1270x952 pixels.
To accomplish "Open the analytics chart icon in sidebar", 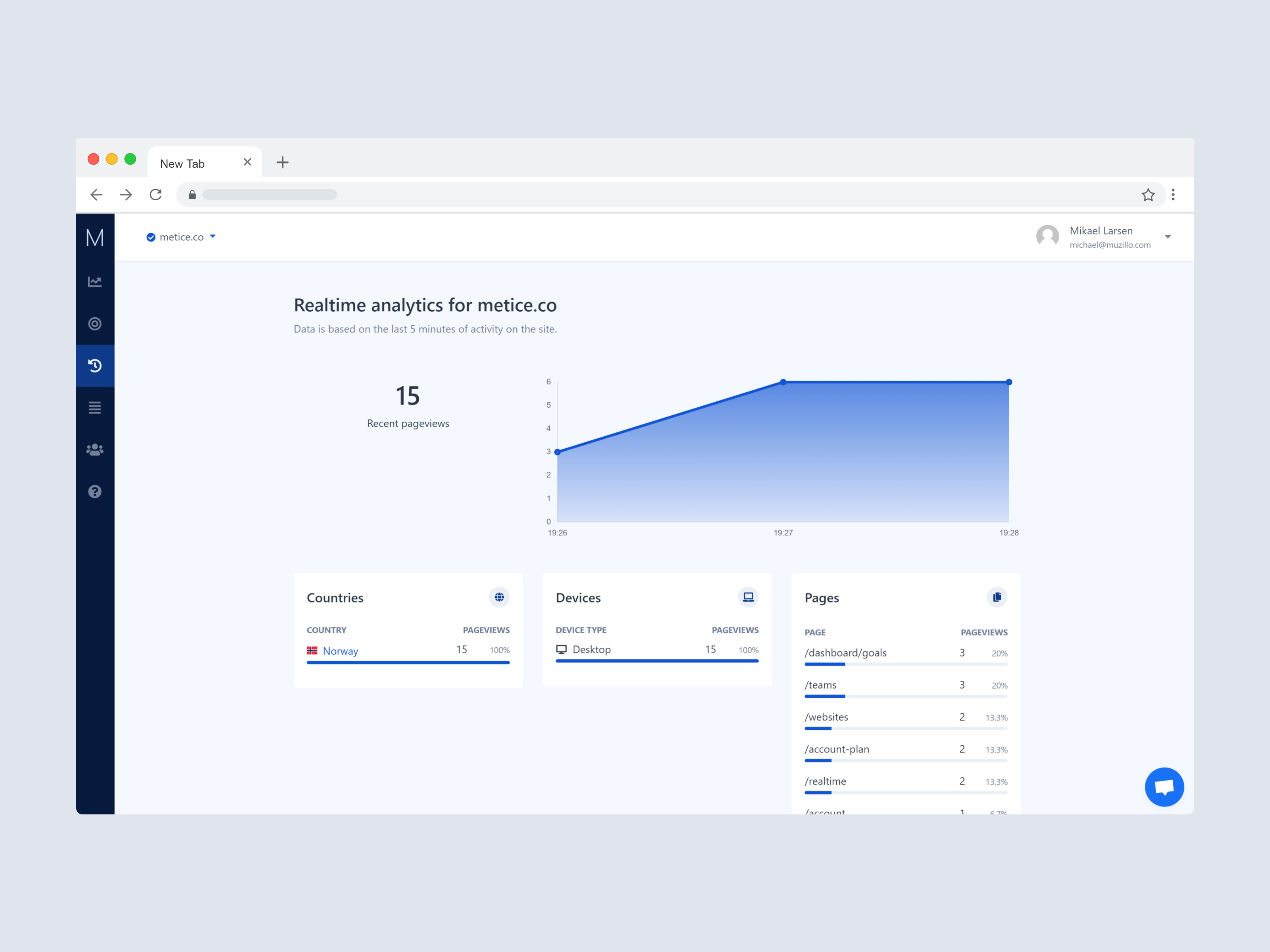I will tap(95, 282).
